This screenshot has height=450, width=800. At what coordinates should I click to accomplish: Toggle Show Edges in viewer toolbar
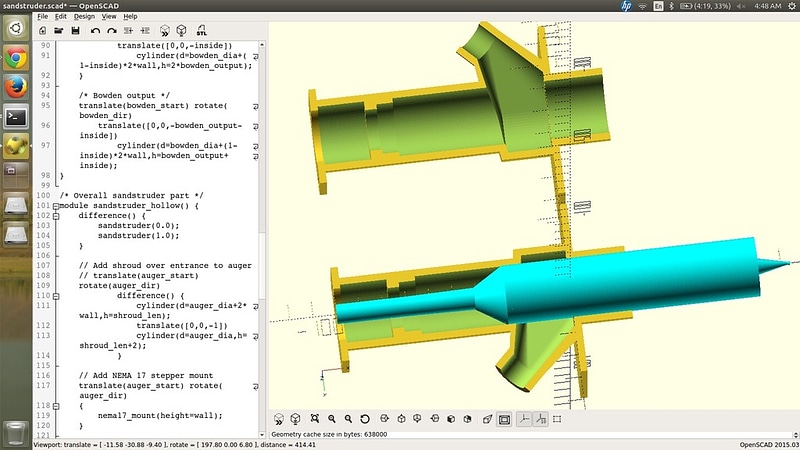coord(557,419)
